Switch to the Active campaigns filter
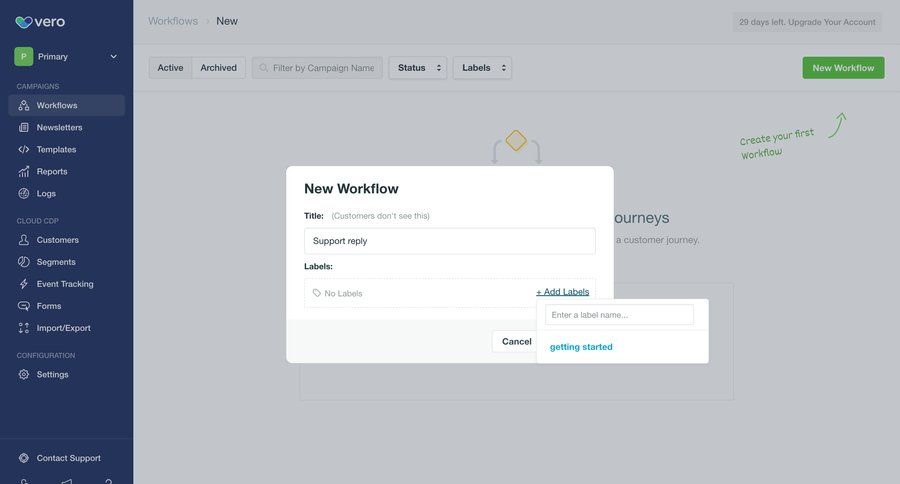 tap(170, 68)
